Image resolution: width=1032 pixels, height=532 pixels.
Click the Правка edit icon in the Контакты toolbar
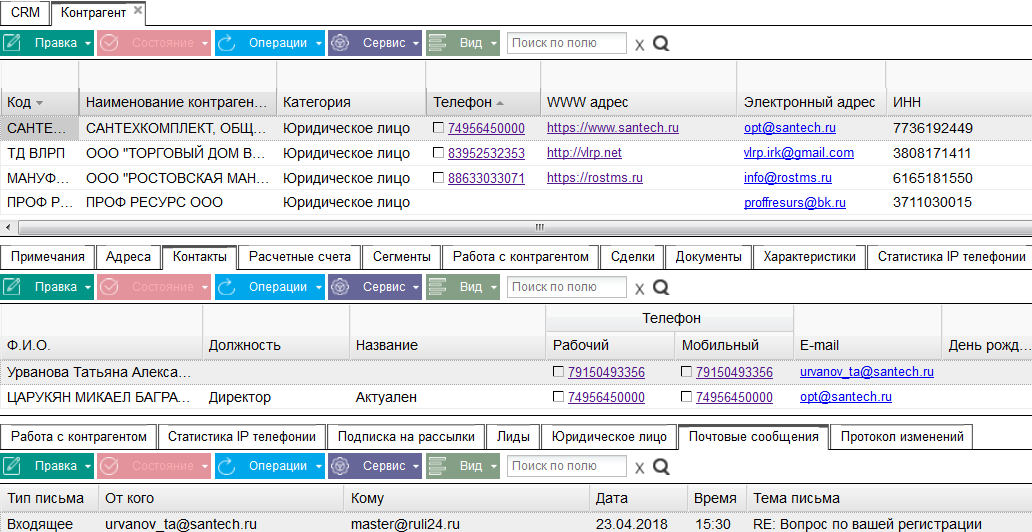pyautogui.click(x=11, y=288)
